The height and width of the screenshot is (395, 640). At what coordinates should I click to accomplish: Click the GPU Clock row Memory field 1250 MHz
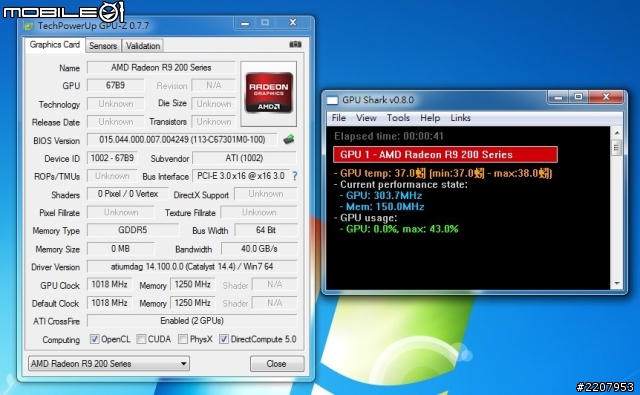(193, 284)
